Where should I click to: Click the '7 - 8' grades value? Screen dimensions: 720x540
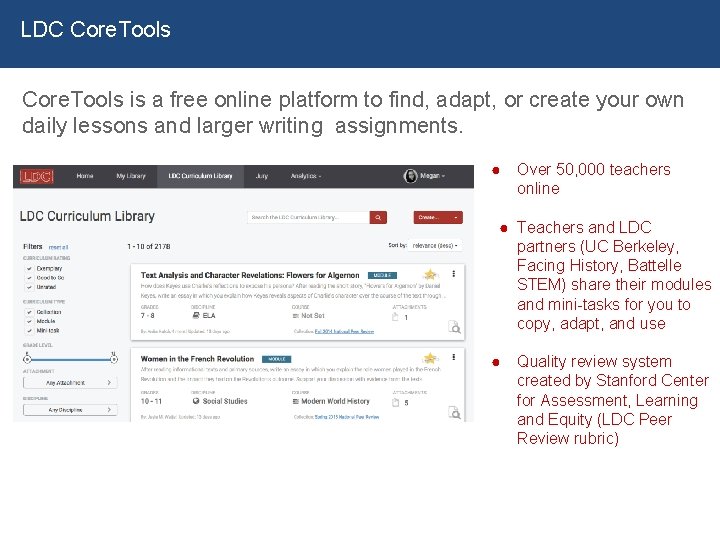tap(147, 315)
